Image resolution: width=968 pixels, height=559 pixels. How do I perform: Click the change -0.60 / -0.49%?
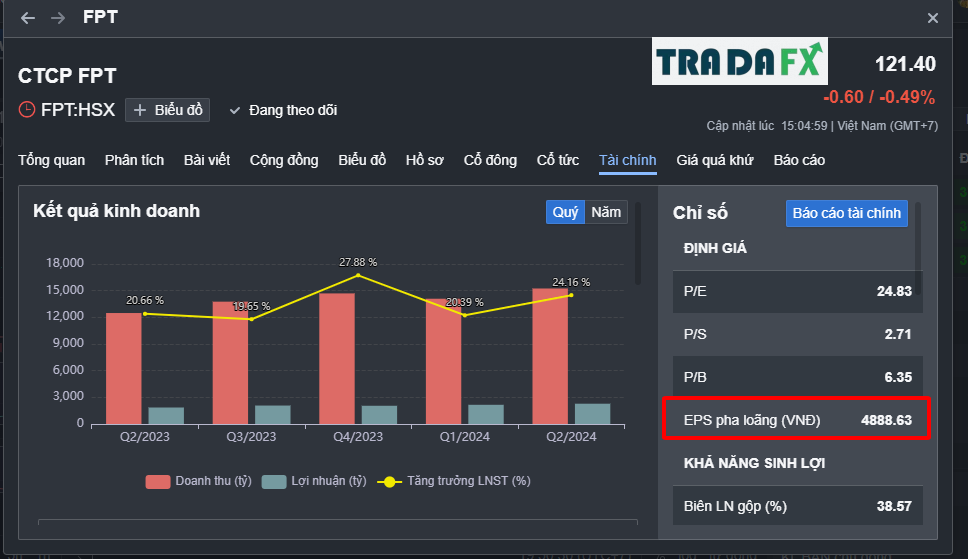tap(879, 97)
